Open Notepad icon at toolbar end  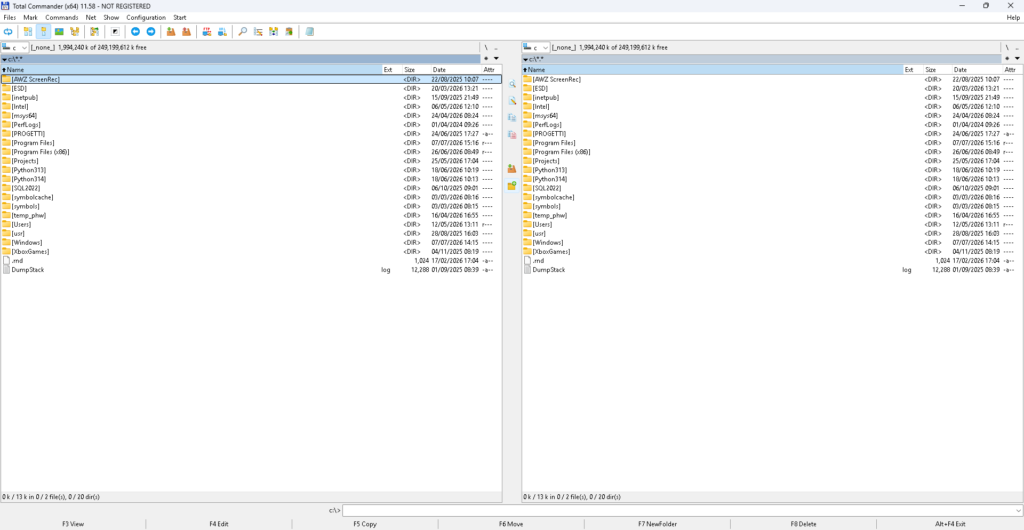point(310,31)
